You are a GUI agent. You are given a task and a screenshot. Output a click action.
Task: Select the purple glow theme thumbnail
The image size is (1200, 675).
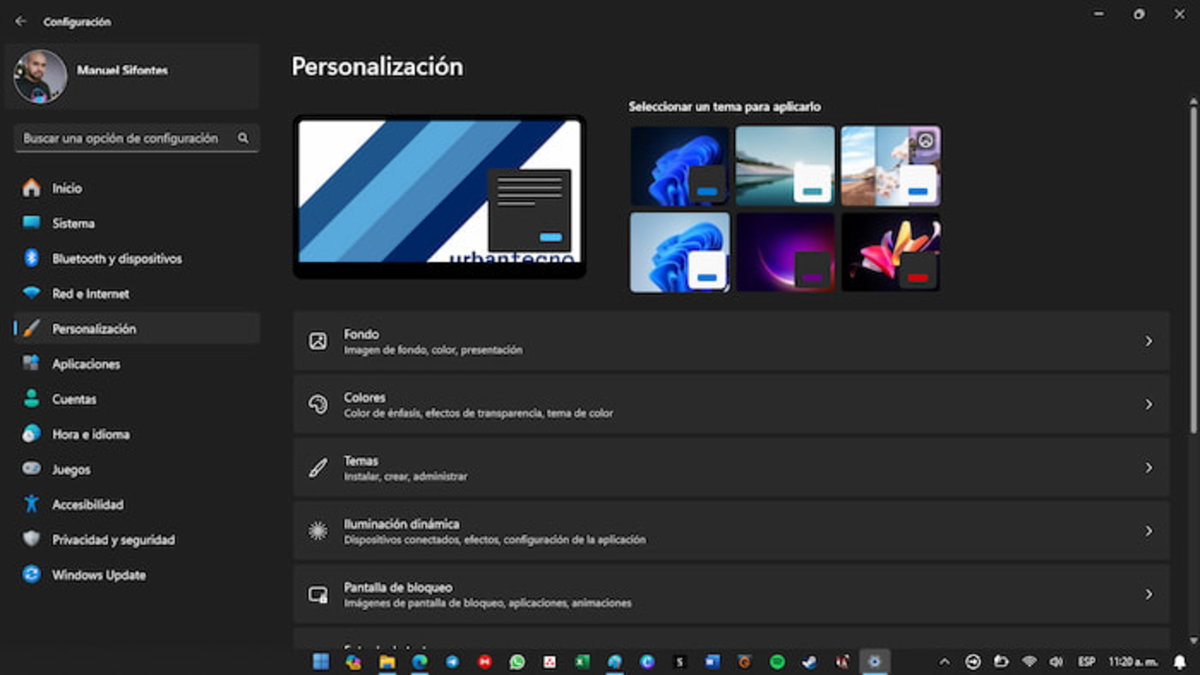pyautogui.click(x=785, y=252)
